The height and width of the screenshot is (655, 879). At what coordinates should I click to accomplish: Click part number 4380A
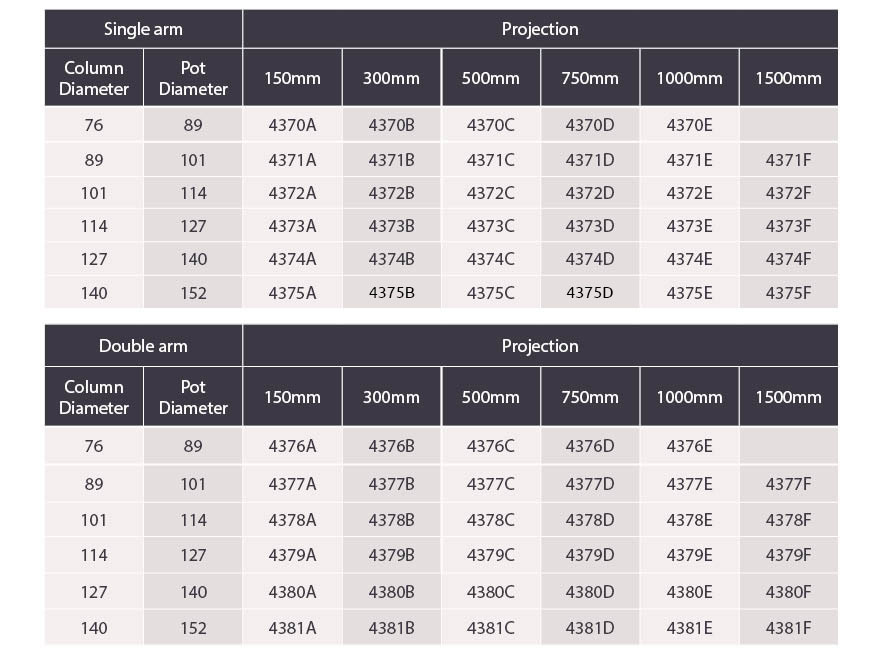tap(292, 592)
